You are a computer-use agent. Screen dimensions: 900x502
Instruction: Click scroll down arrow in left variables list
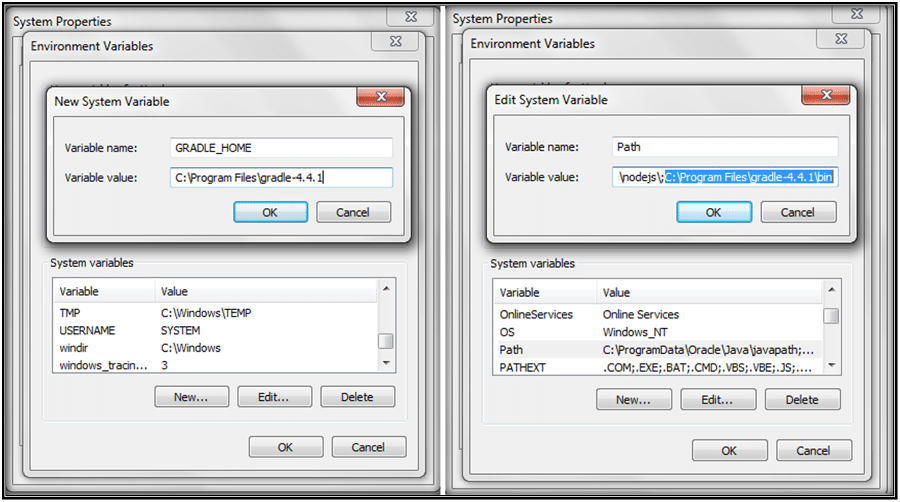(x=386, y=363)
